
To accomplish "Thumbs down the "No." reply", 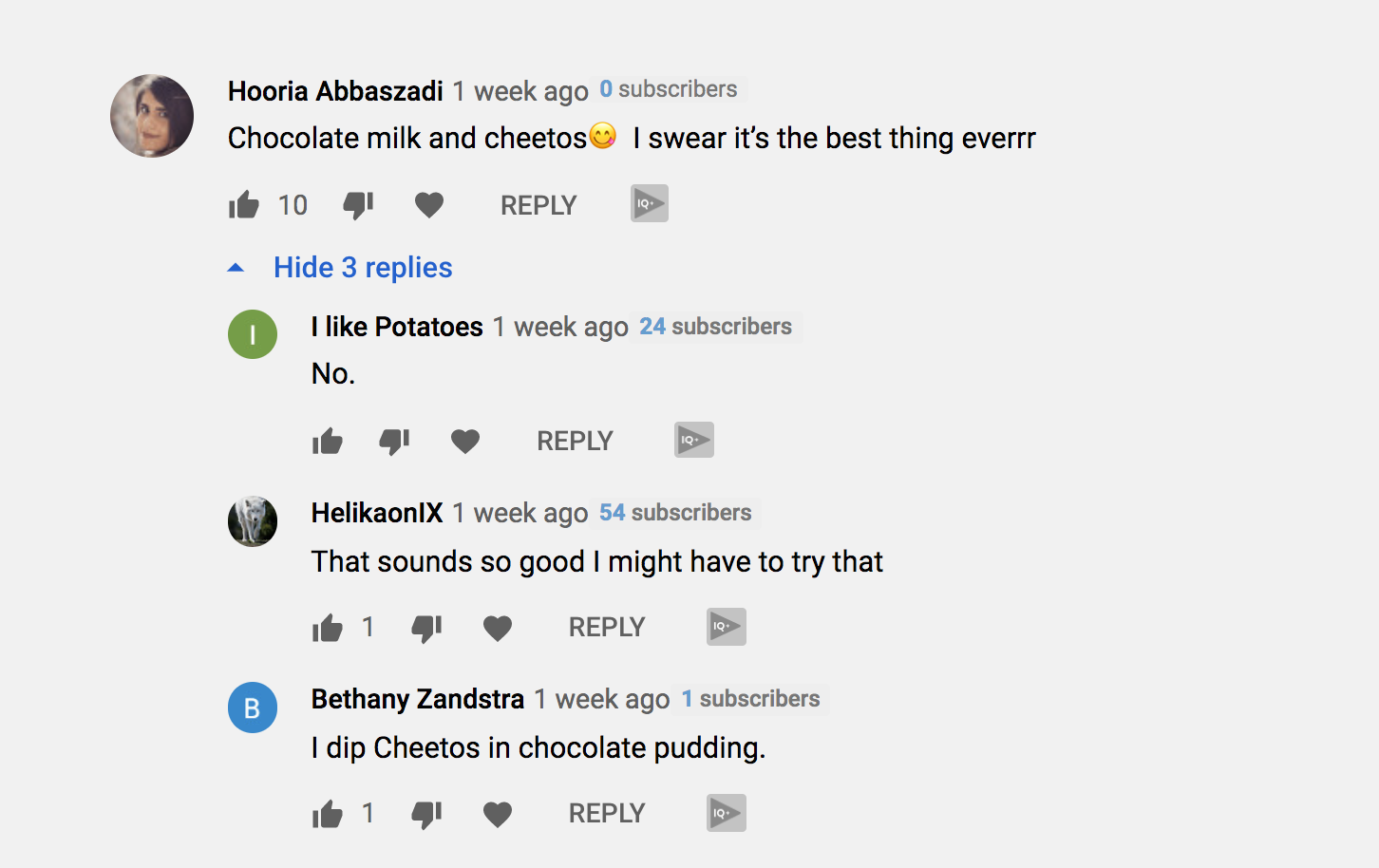I will tap(394, 441).
